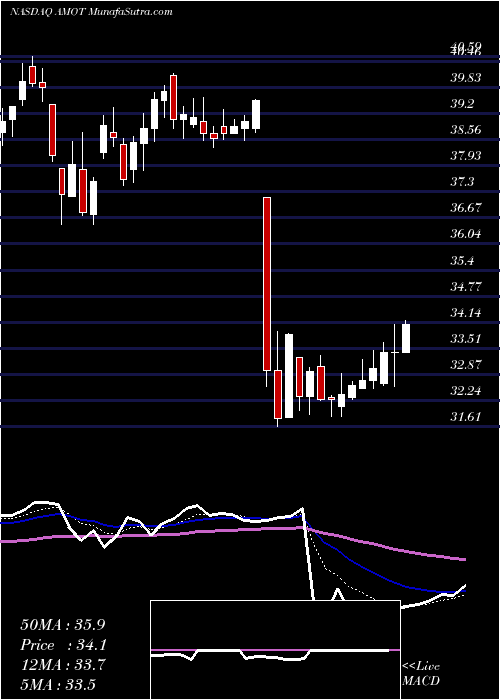Viewport: 500px width, 700px height.
Task: Click the 37.3 price axis label
Action: [x=462, y=182]
